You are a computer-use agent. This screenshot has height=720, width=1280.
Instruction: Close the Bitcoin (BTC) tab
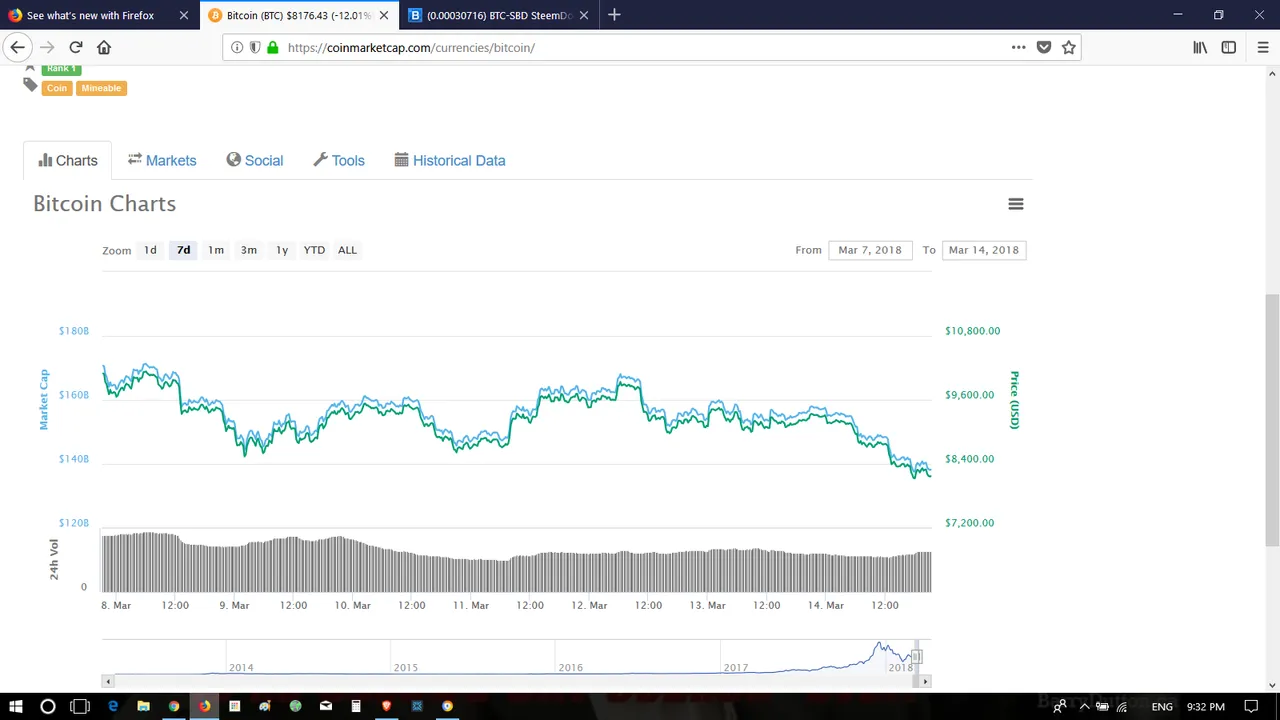pyautogui.click(x=383, y=15)
